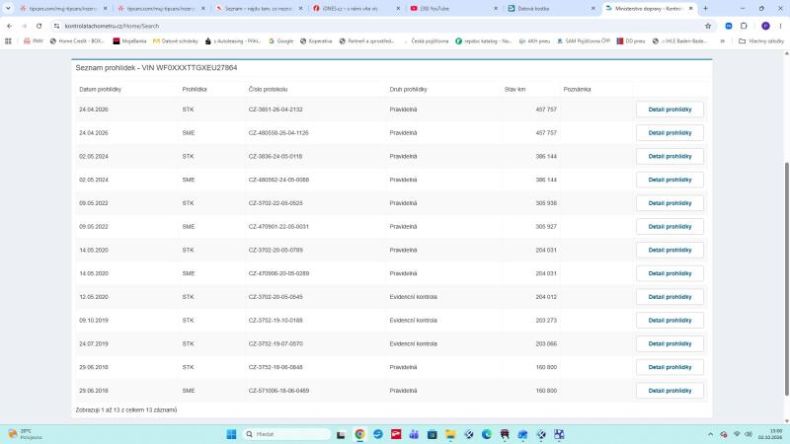Open details for 14.05.2020 SME inspection

point(670,274)
